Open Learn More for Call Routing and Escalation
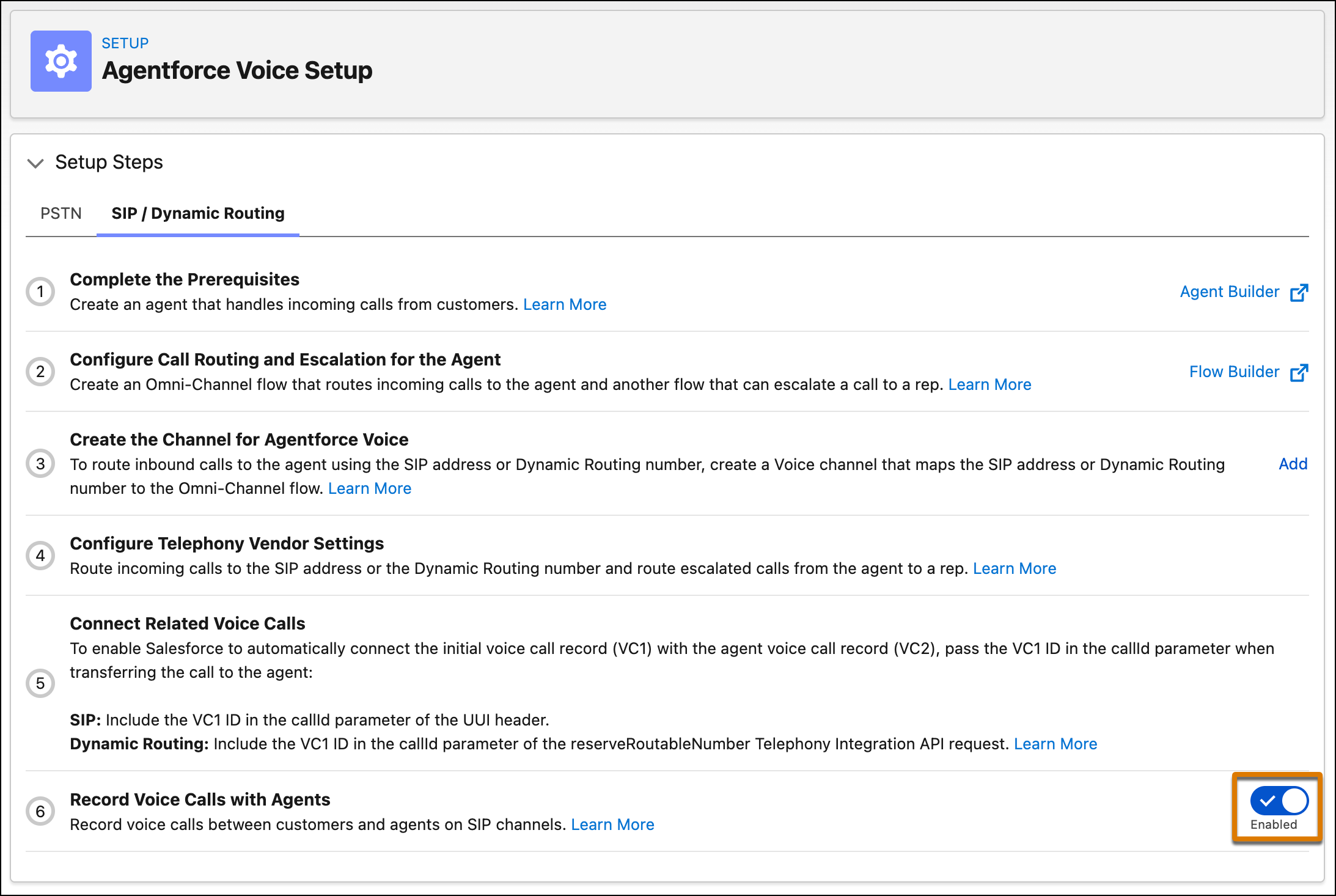Viewport: 1336px width, 896px height. click(x=989, y=384)
